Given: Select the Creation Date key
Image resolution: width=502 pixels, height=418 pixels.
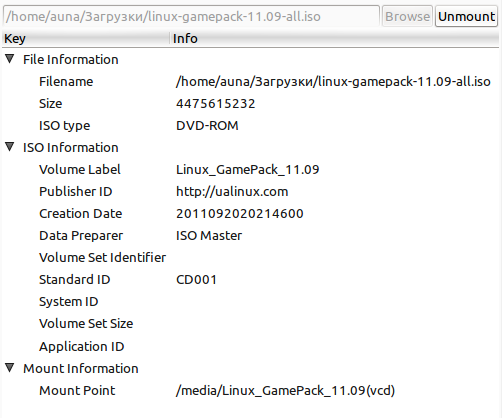Looking at the screenshot, I should [81, 214].
